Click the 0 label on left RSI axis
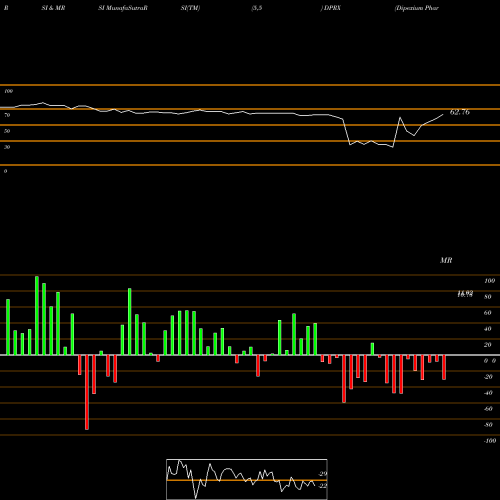The width and height of the screenshot is (500, 500). coord(5,171)
